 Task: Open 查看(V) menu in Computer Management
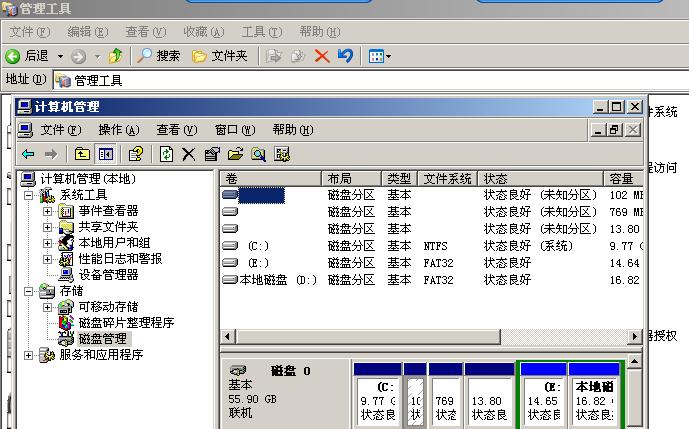click(177, 130)
